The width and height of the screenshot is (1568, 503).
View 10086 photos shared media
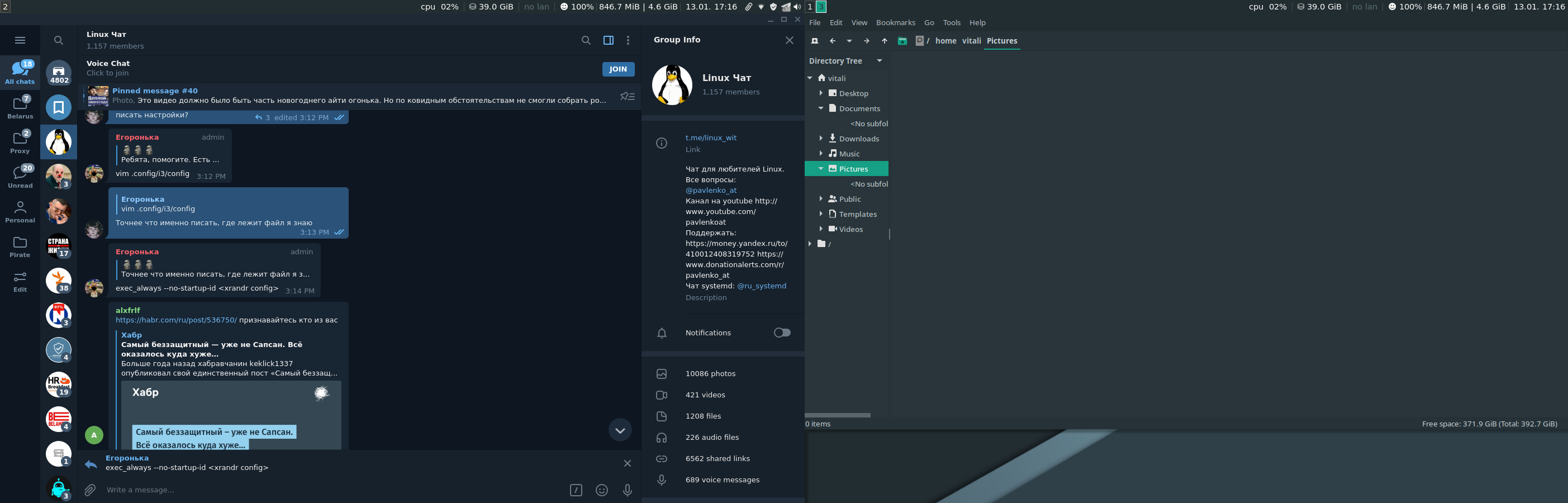point(723,374)
